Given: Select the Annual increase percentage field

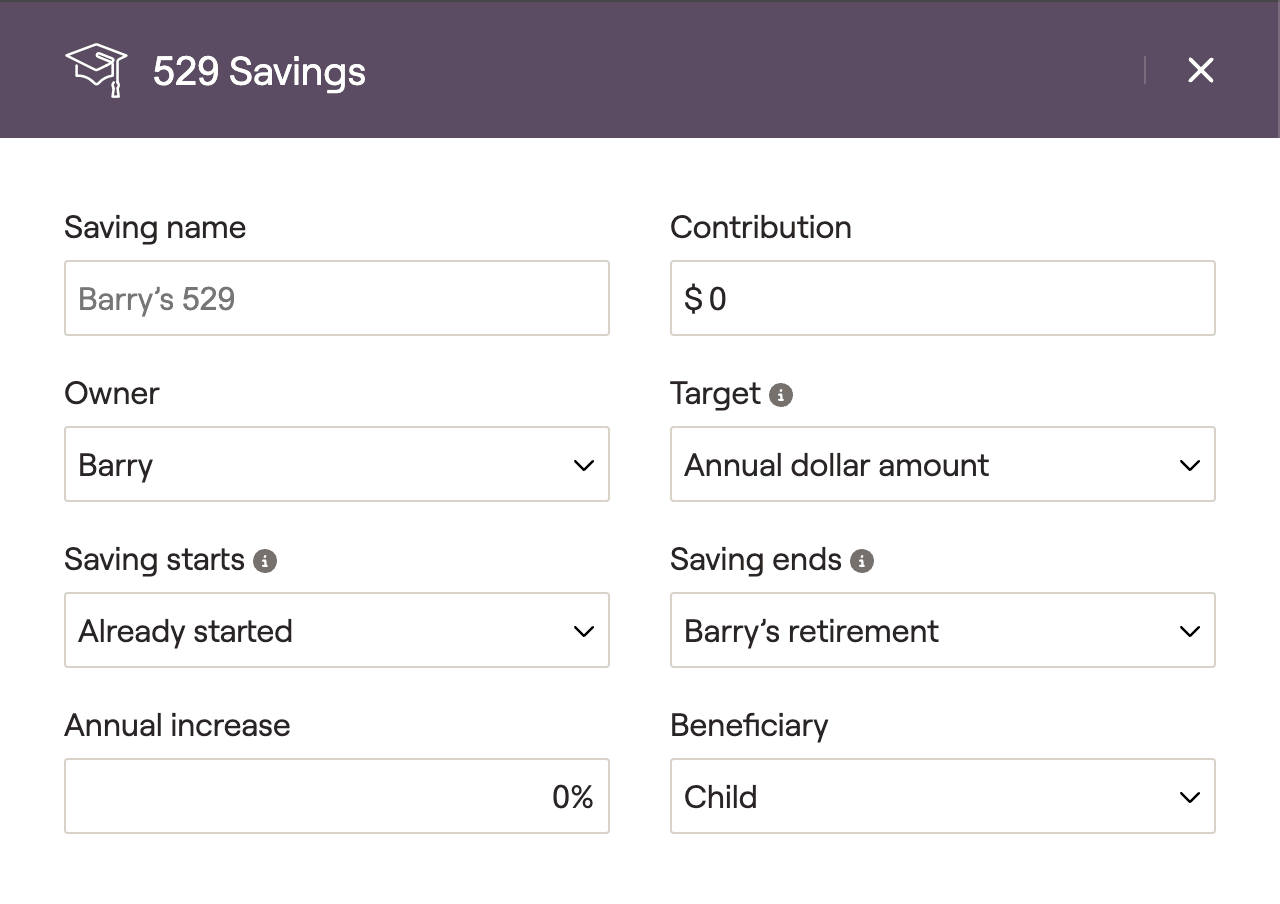Looking at the screenshot, I should tap(336, 796).
